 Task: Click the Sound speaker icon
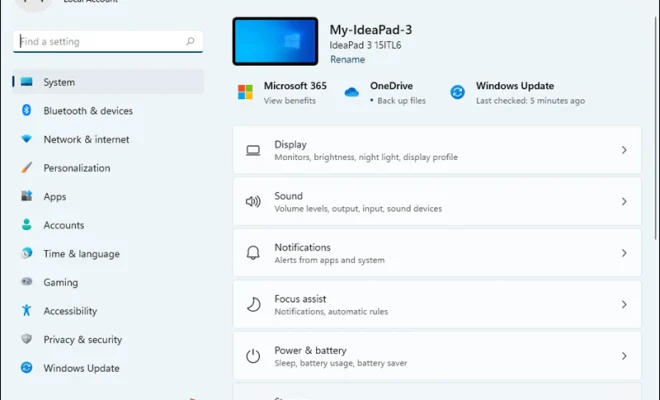coord(253,202)
